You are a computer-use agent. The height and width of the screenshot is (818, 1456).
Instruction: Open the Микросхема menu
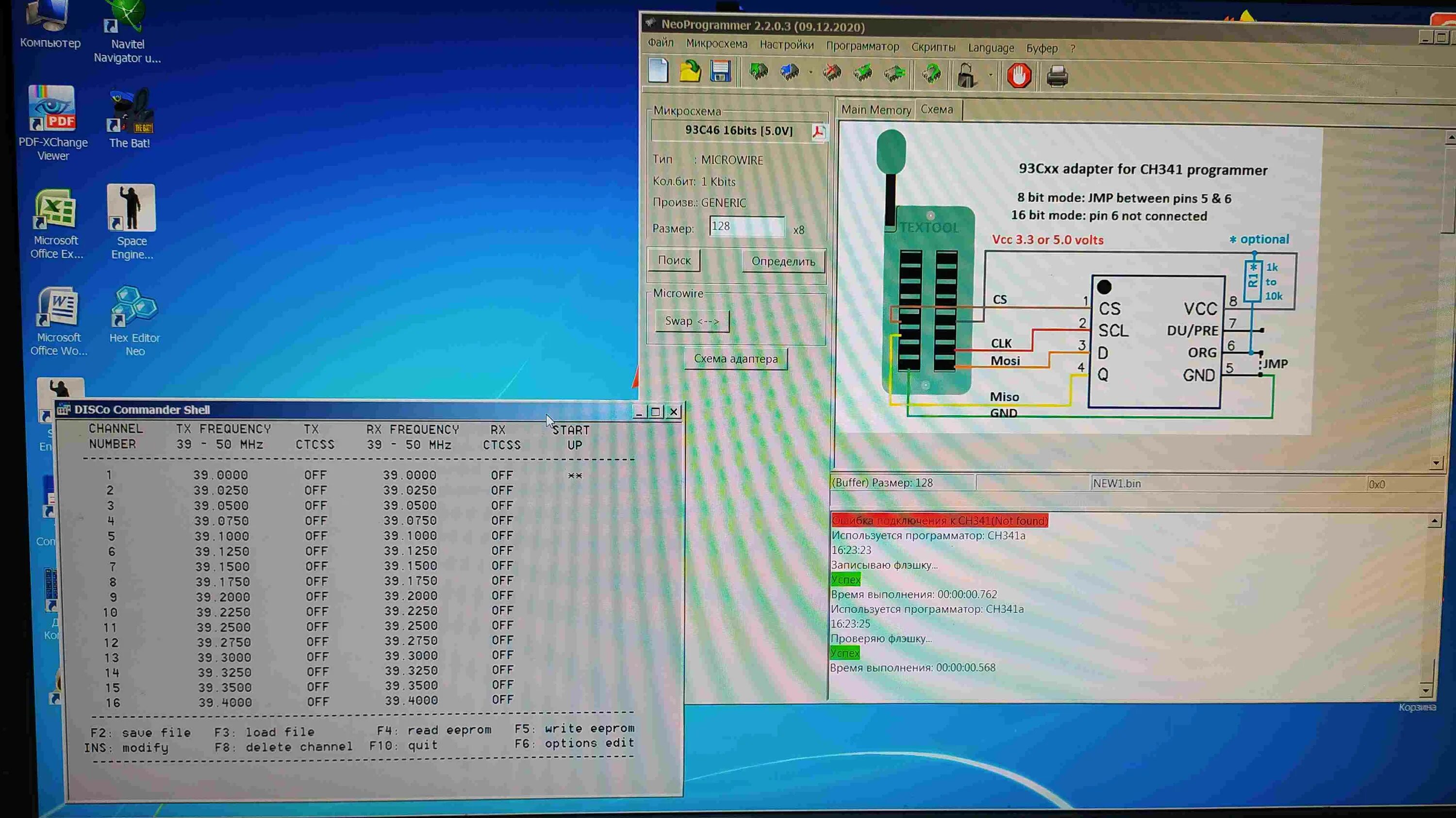[x=716, y=44]
